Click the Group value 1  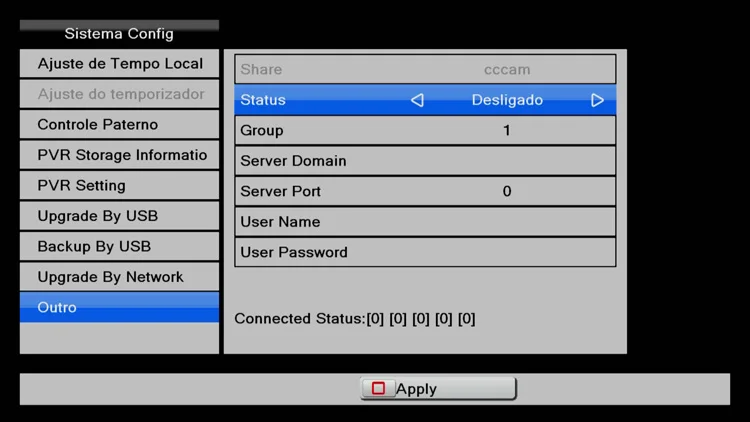click(x=507, y=130)
